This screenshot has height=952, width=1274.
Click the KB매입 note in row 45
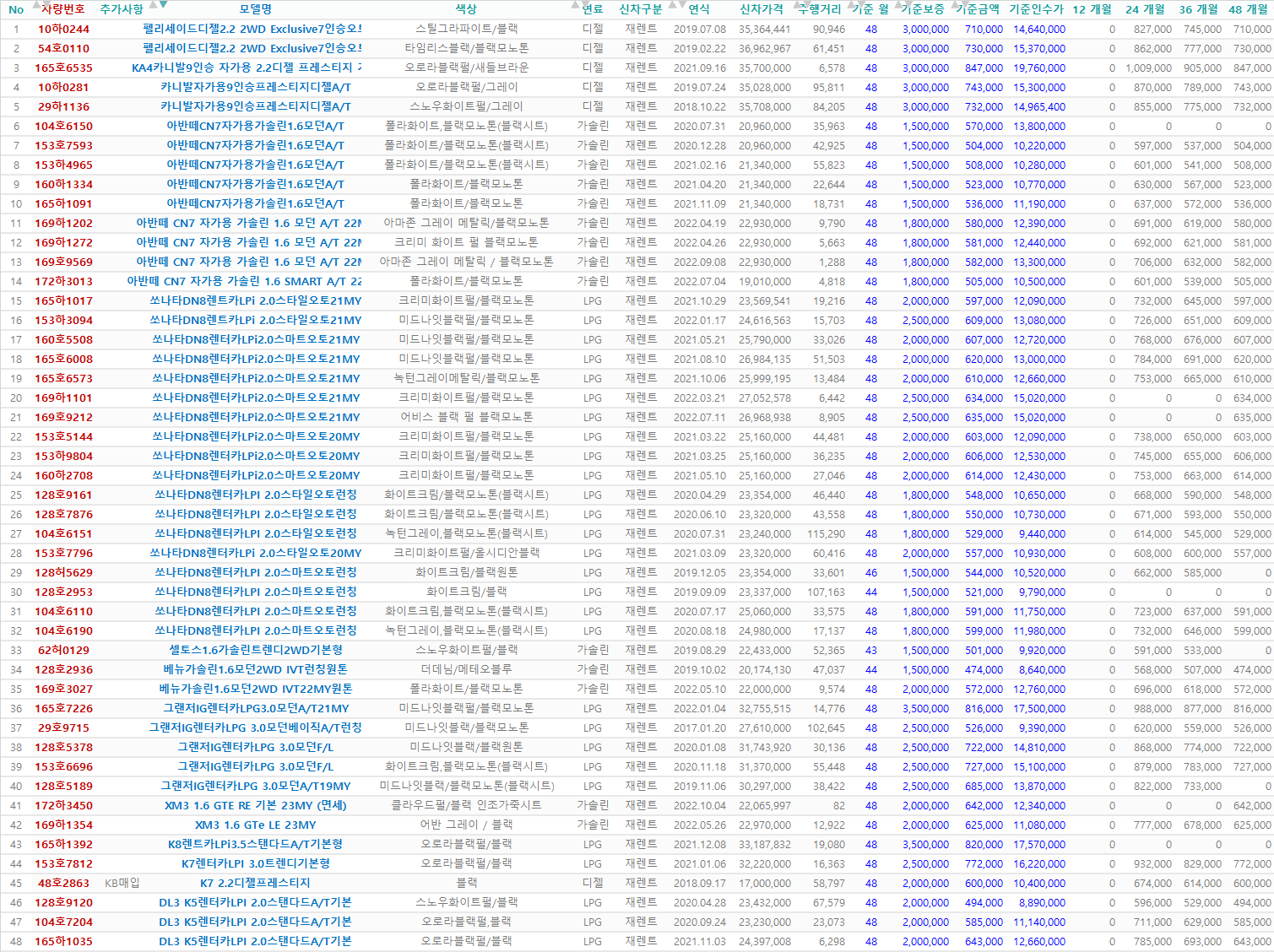[x=122, y=884]
